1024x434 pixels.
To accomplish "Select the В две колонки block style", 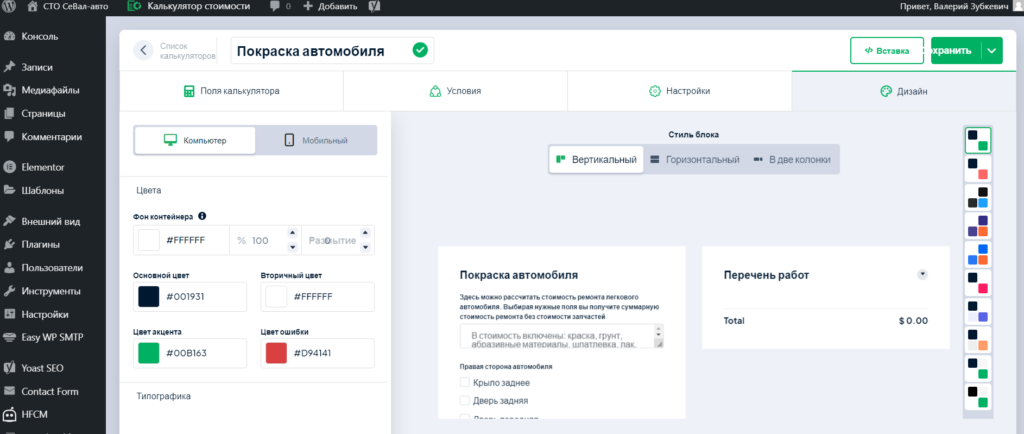I will (x=792, y=159).
